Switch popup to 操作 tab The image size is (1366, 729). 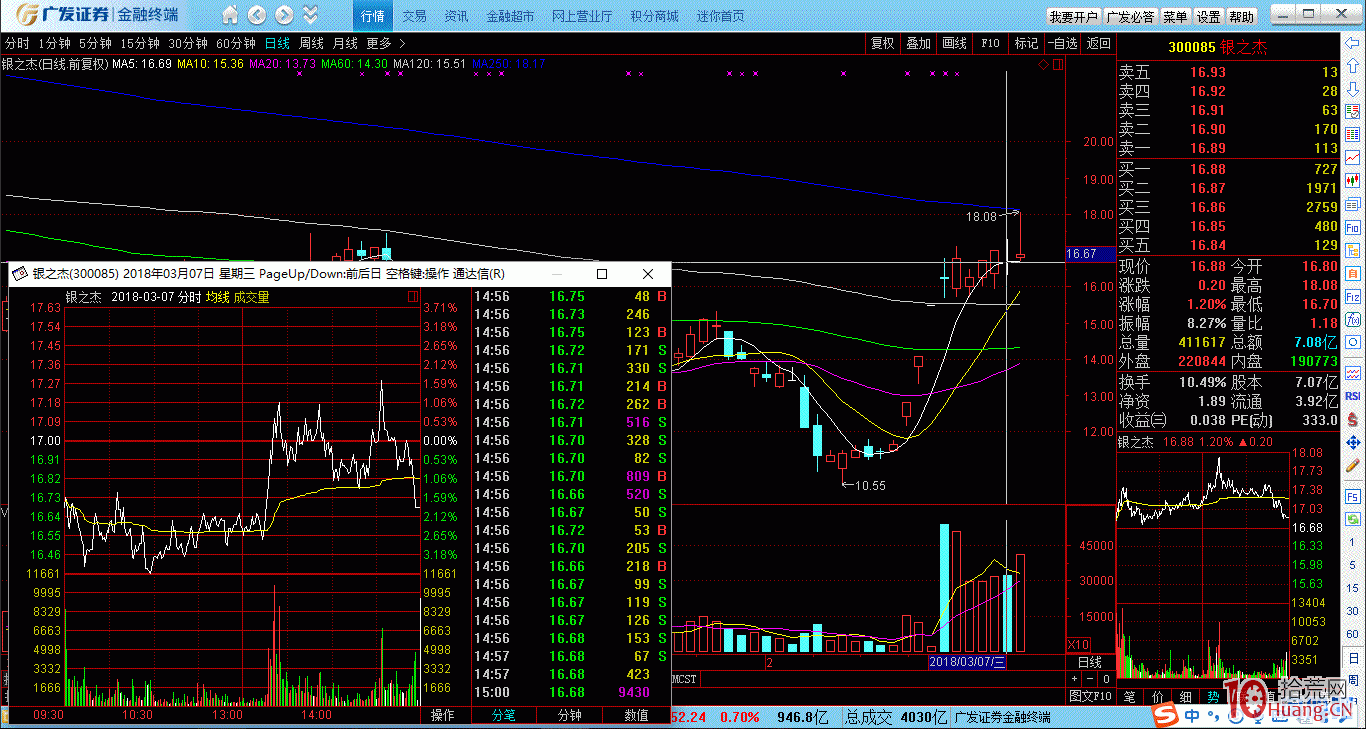pyautogui.click(x=442, y=715)
